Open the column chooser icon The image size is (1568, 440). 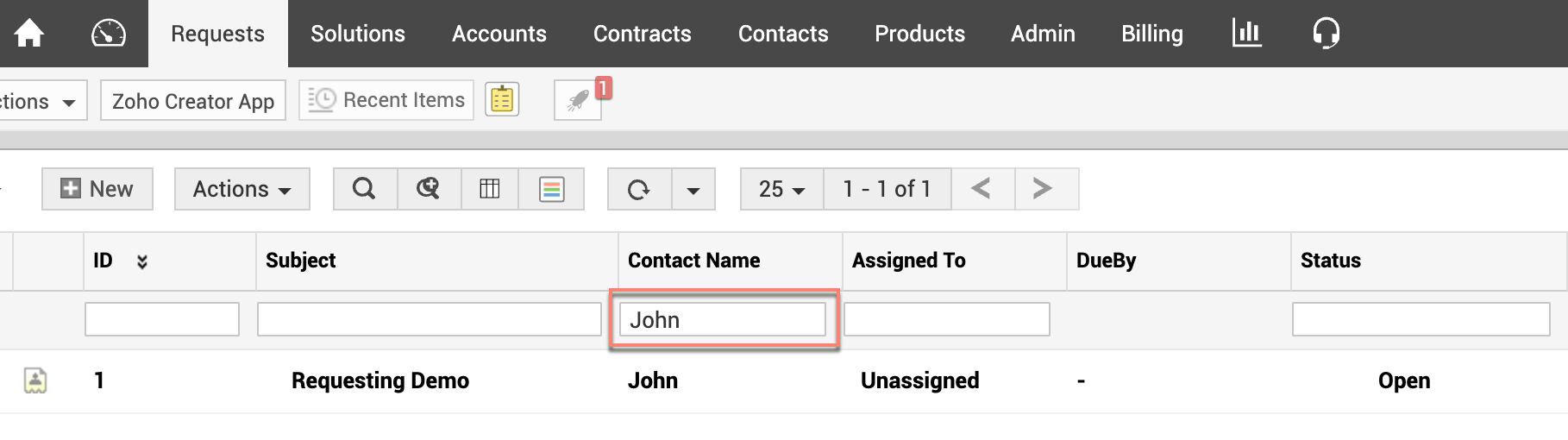coord(489,189)
